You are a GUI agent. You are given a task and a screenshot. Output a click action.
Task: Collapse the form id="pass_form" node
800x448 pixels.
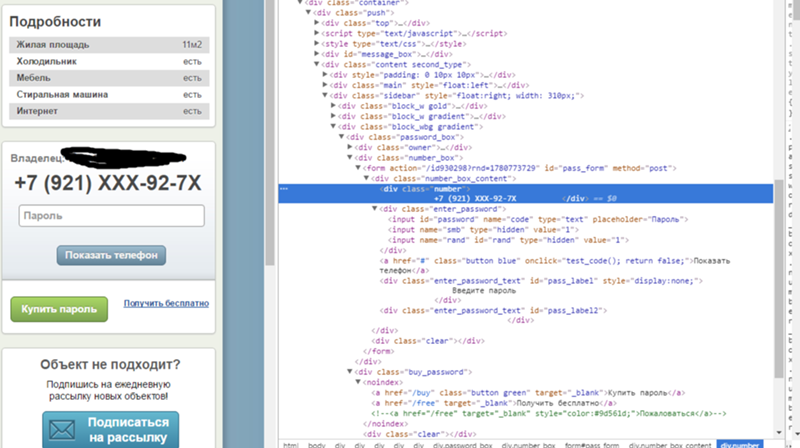(x=358, y=168)
